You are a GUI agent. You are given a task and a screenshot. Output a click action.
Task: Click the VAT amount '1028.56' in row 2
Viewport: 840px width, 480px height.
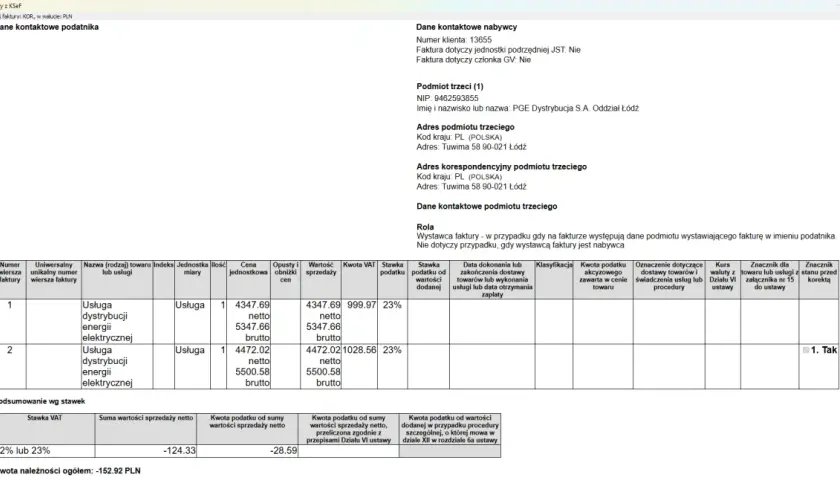click(359, 350)
